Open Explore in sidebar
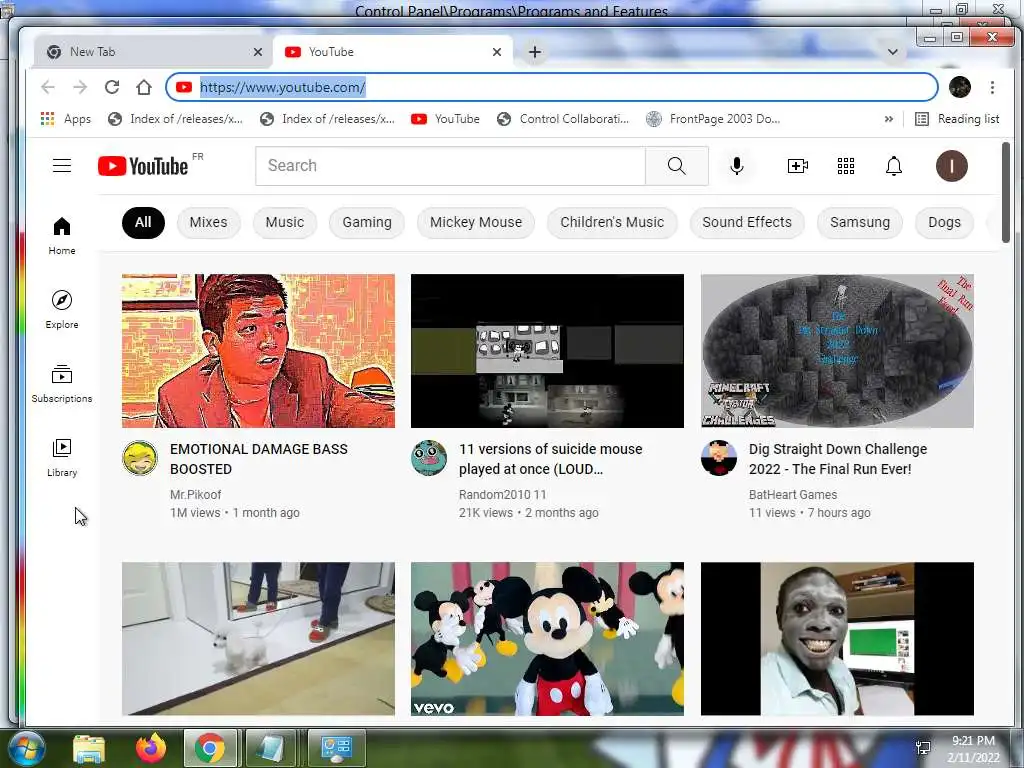 click(x=61, y=310)
